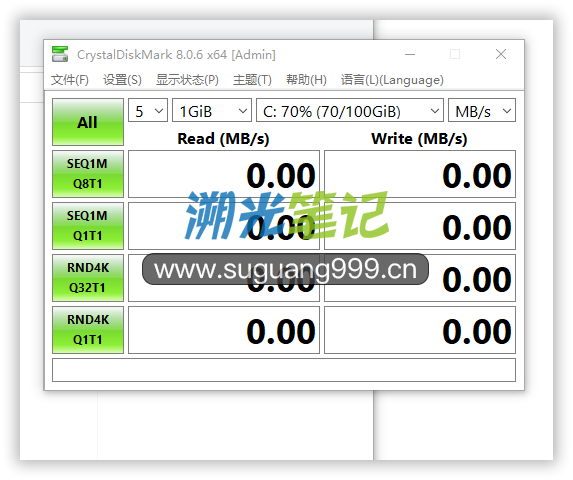Run the SEQ1M Q8T1 test
The width and height of the screenshot is (573, 480).
(88, 174)
